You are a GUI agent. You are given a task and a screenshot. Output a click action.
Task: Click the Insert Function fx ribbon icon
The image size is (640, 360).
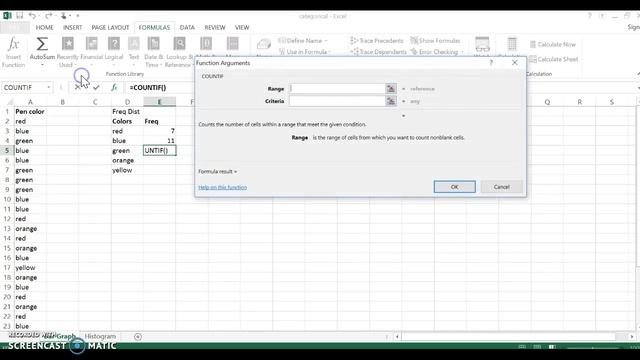13,43
